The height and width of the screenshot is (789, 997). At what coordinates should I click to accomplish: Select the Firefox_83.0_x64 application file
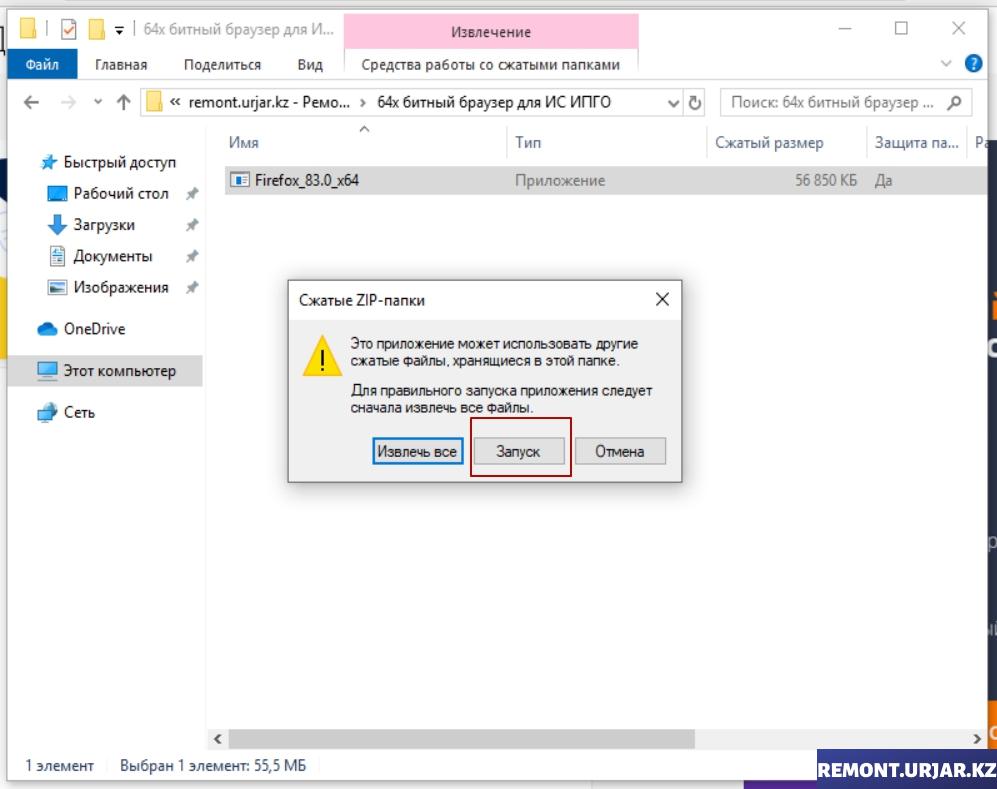[306, 181]
